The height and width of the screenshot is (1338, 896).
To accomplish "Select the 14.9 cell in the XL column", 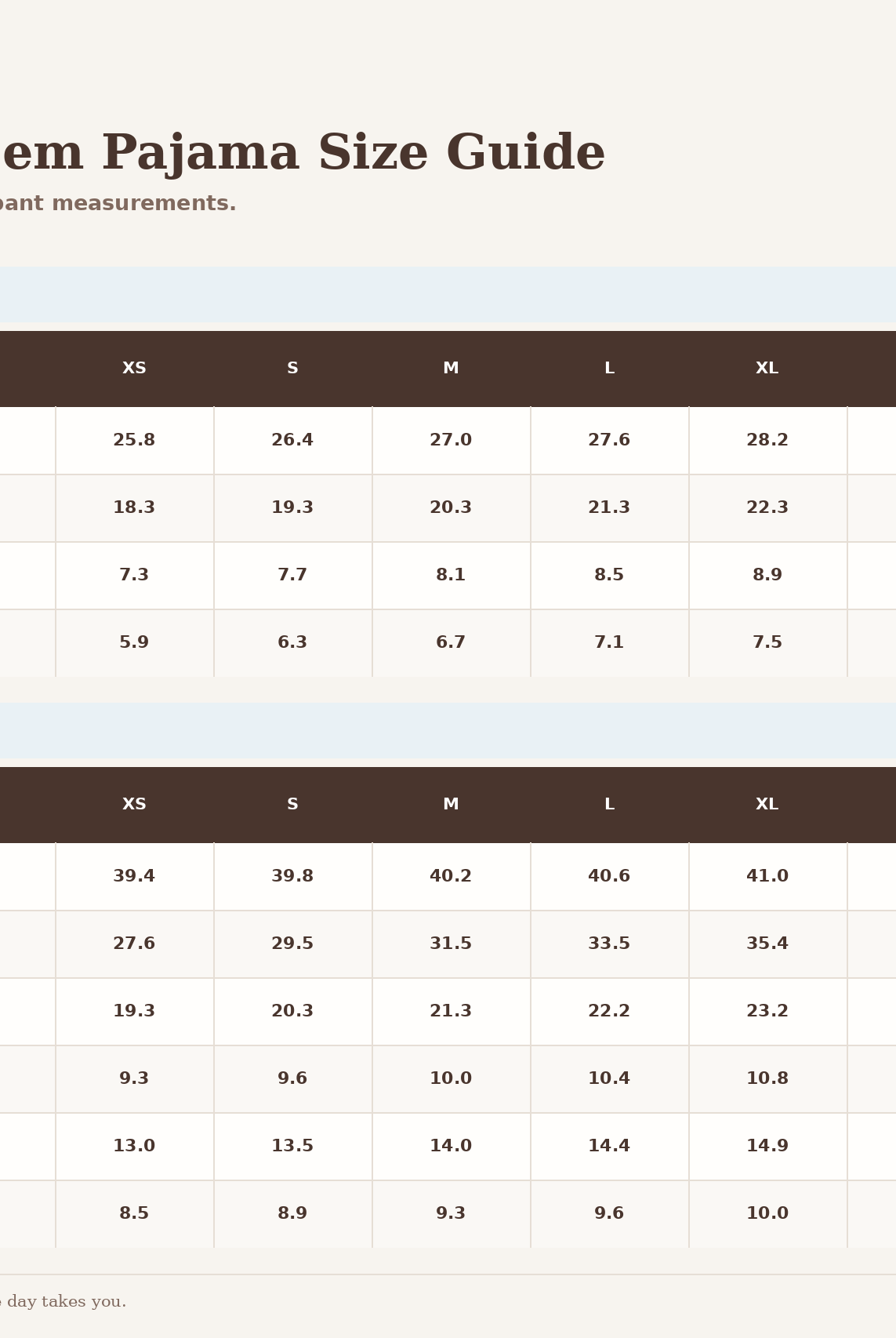I will pos(767,1146).
